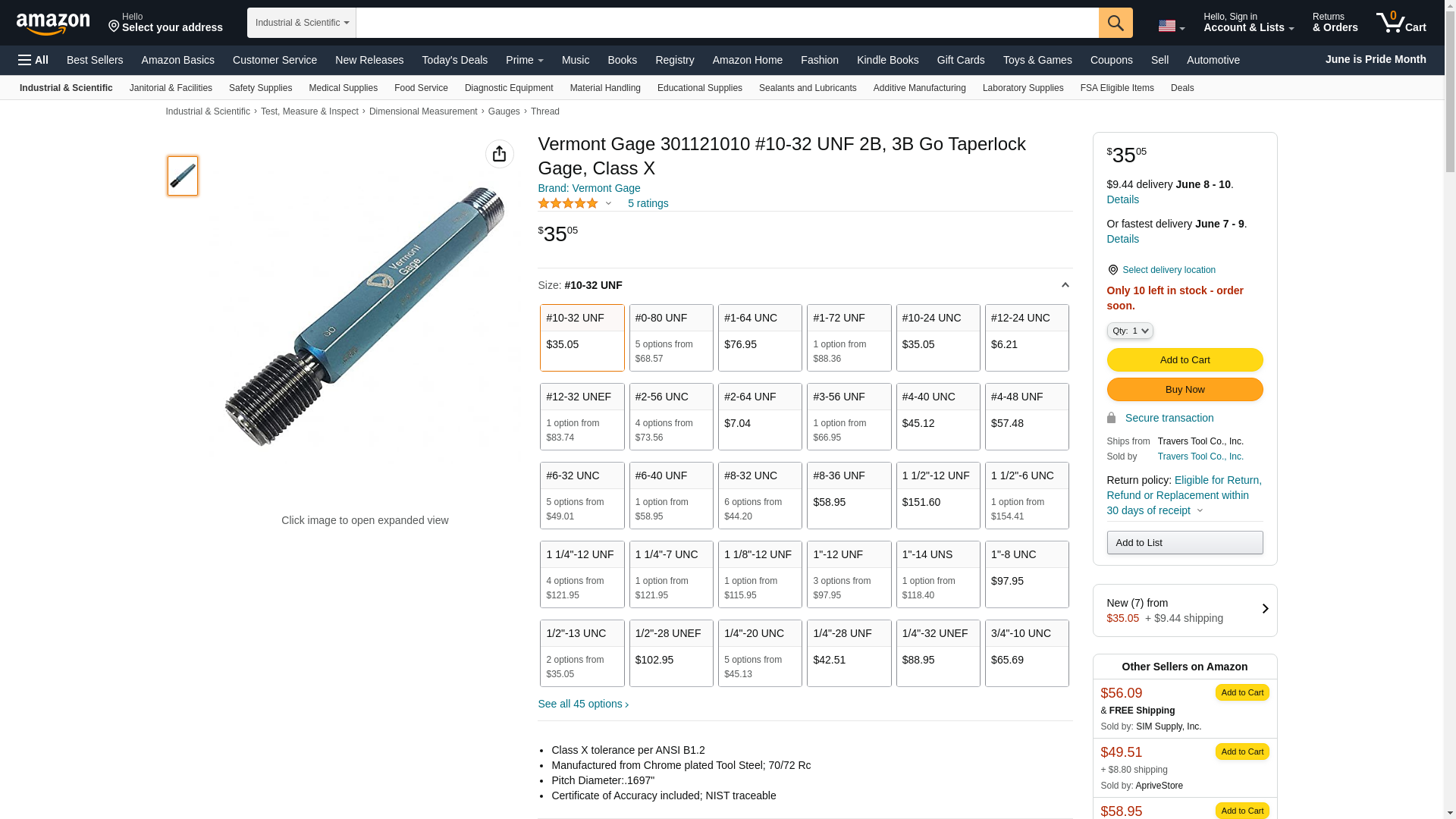Image resolution: width=1456 pixels, height=819 pixels.
Task: Click into the search input field
Action: click(x=726, y=23)
